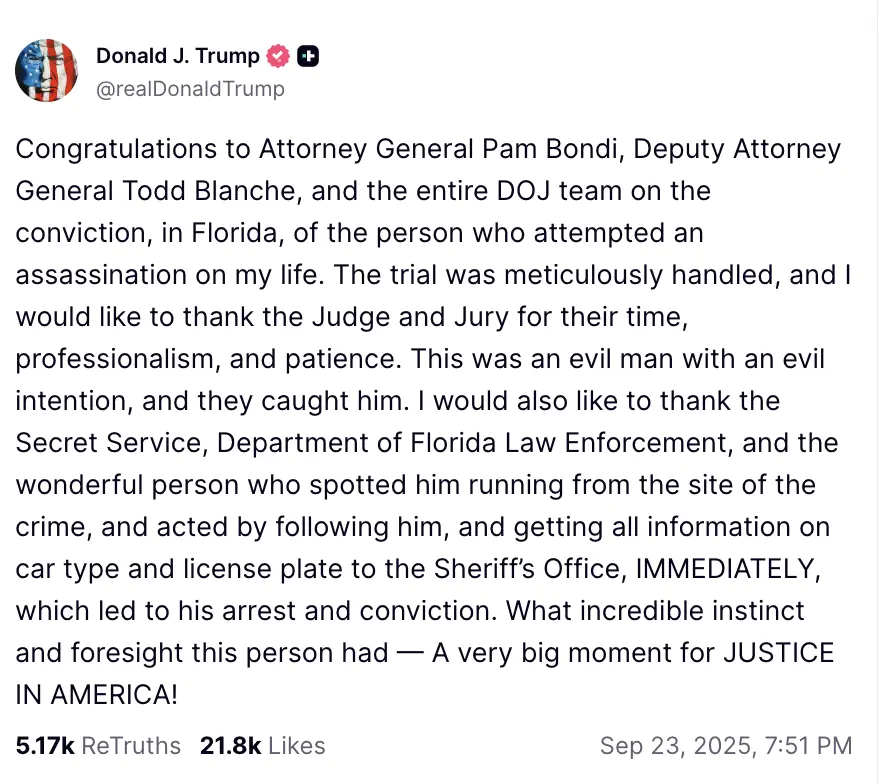The image size is (882, 784).
Task: Click the dark plus badge icon
Action: (309, 57)
